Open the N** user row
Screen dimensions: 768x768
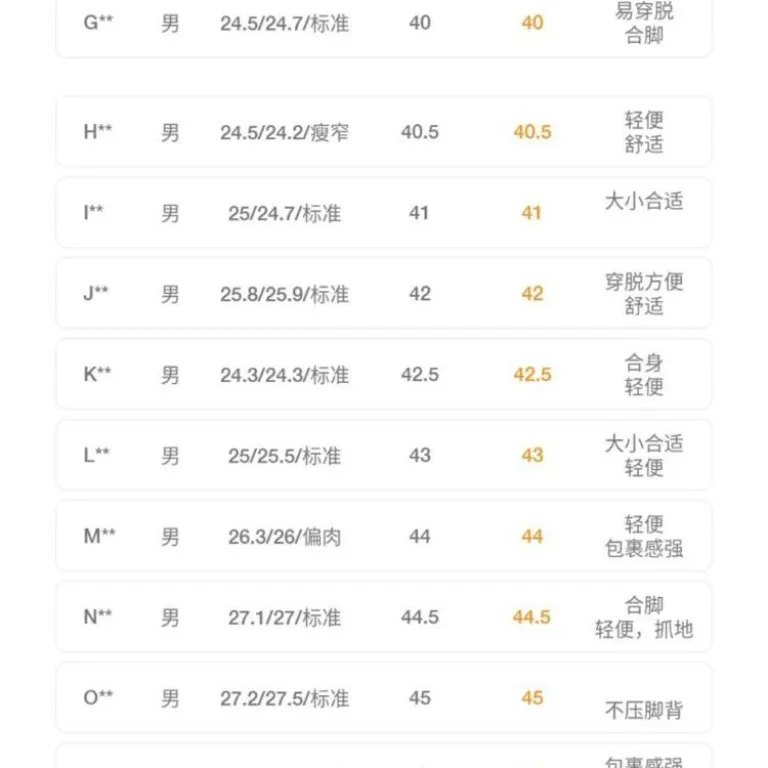384,617
